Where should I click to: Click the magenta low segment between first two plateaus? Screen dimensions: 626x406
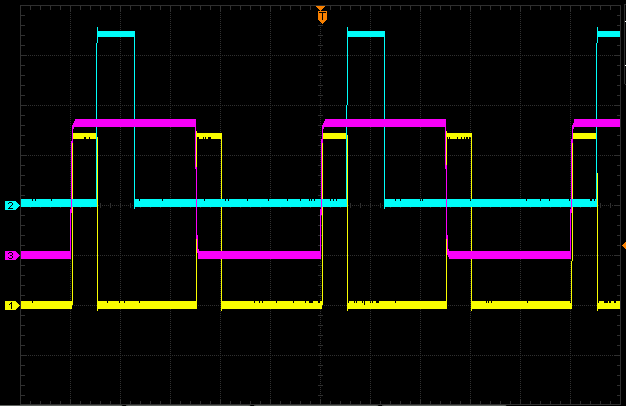point(259,255)
